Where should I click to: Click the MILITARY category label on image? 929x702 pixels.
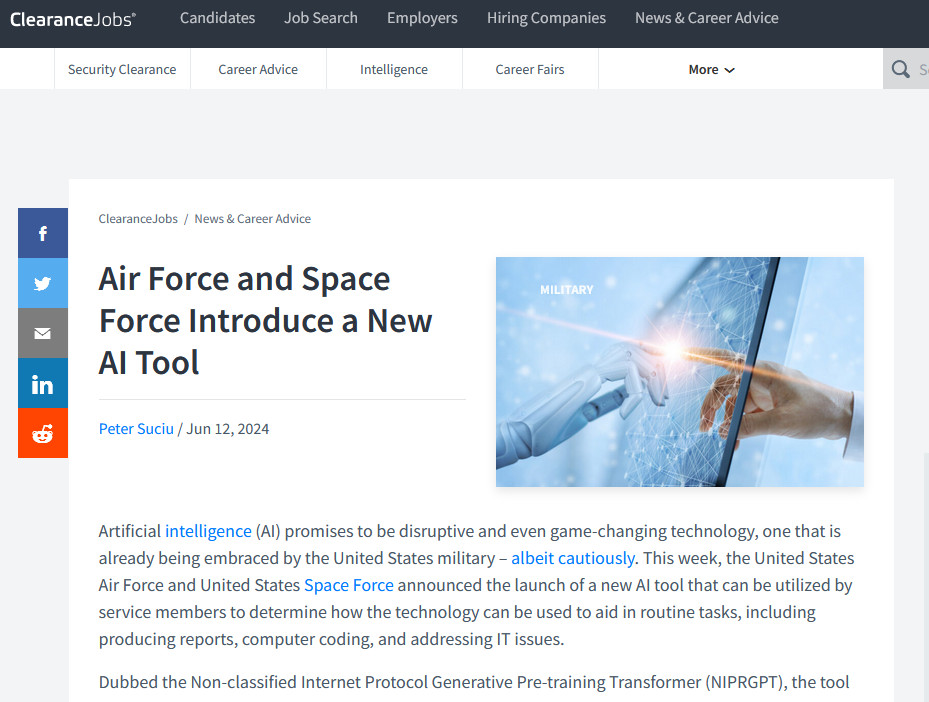point(566,290)
